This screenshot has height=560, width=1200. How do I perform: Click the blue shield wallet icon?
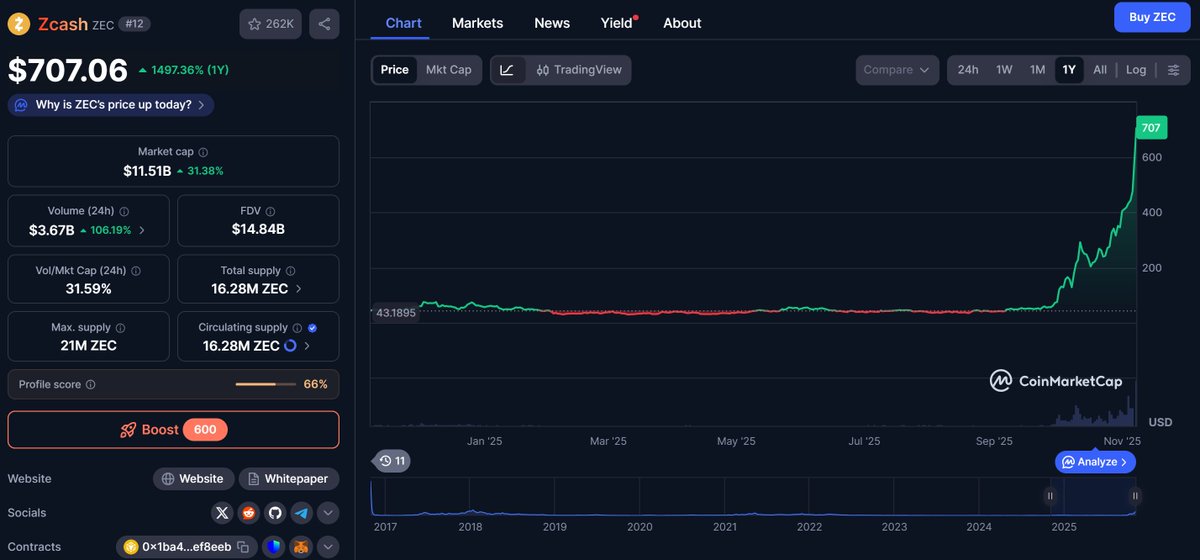pyautogui.click(x=275, y=547)
